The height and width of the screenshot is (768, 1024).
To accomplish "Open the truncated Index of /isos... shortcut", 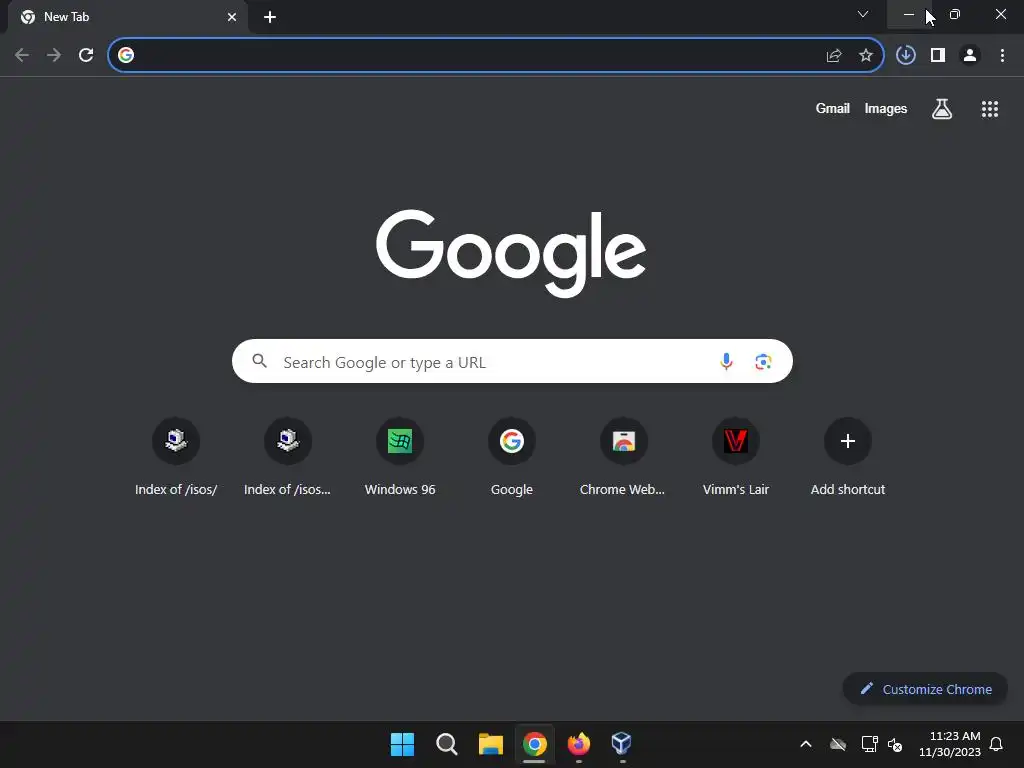I will point(287,458).
